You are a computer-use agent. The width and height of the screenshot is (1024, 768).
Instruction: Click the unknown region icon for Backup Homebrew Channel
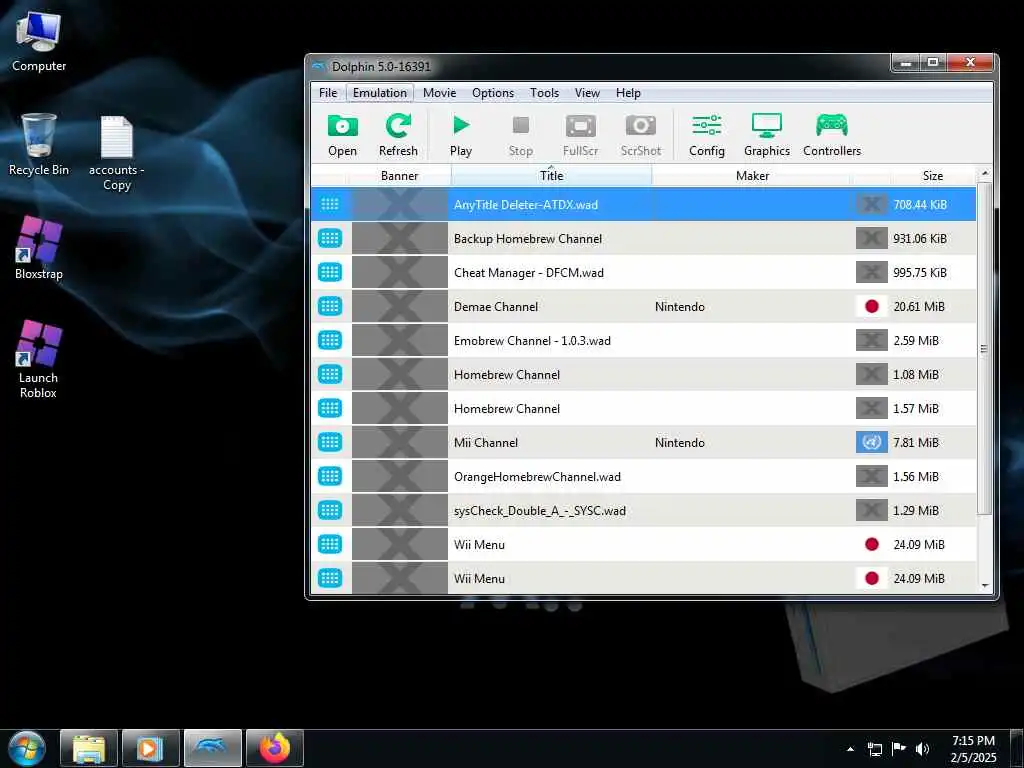[871, 238]
